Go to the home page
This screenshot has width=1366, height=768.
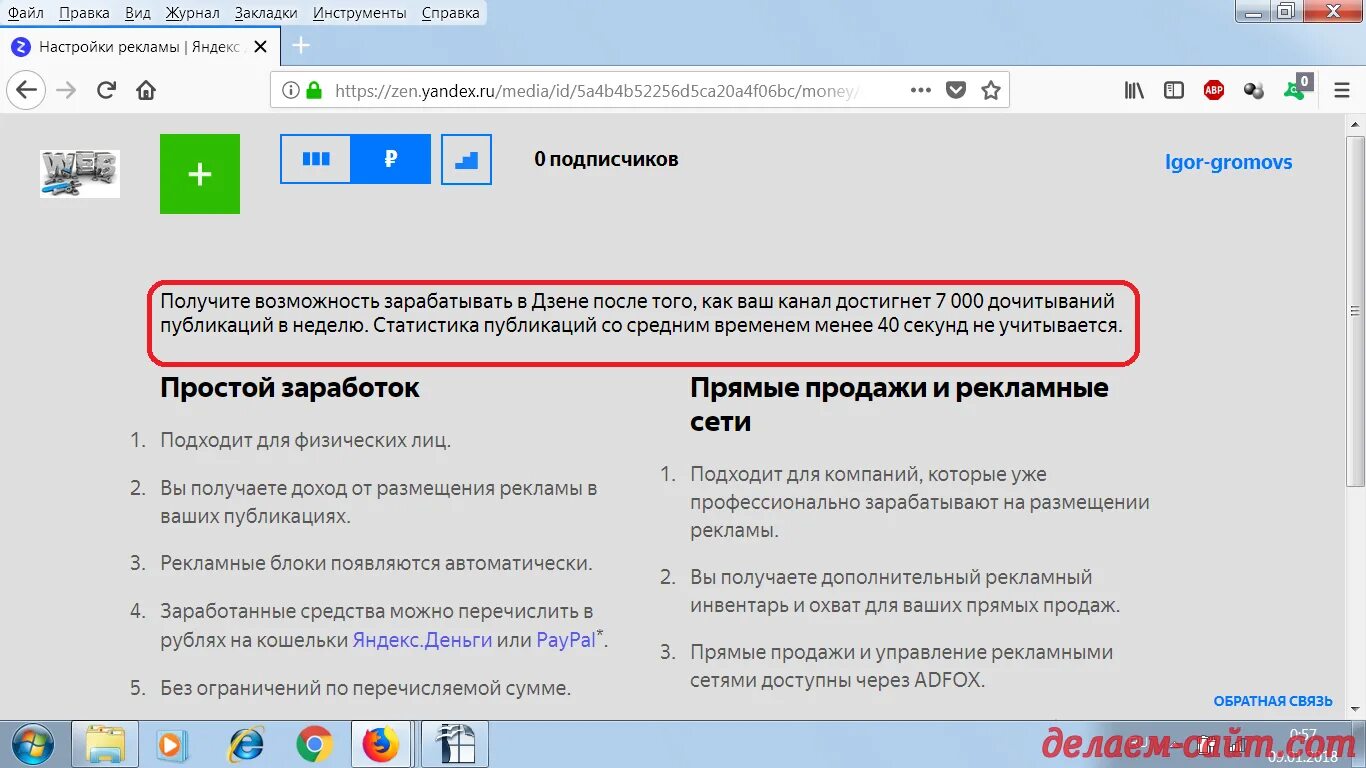146,90
